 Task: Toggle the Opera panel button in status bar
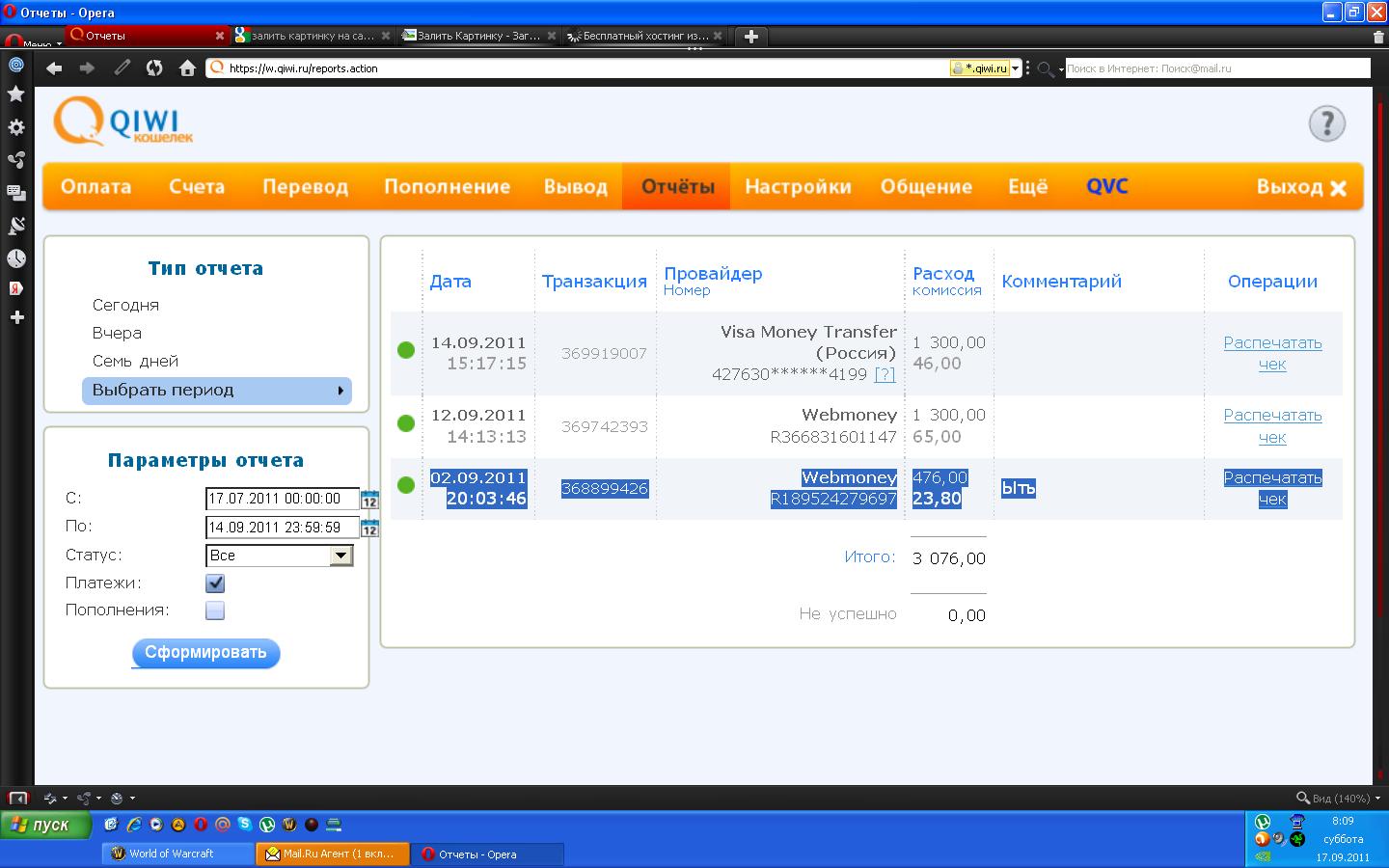tap(17, 799)
